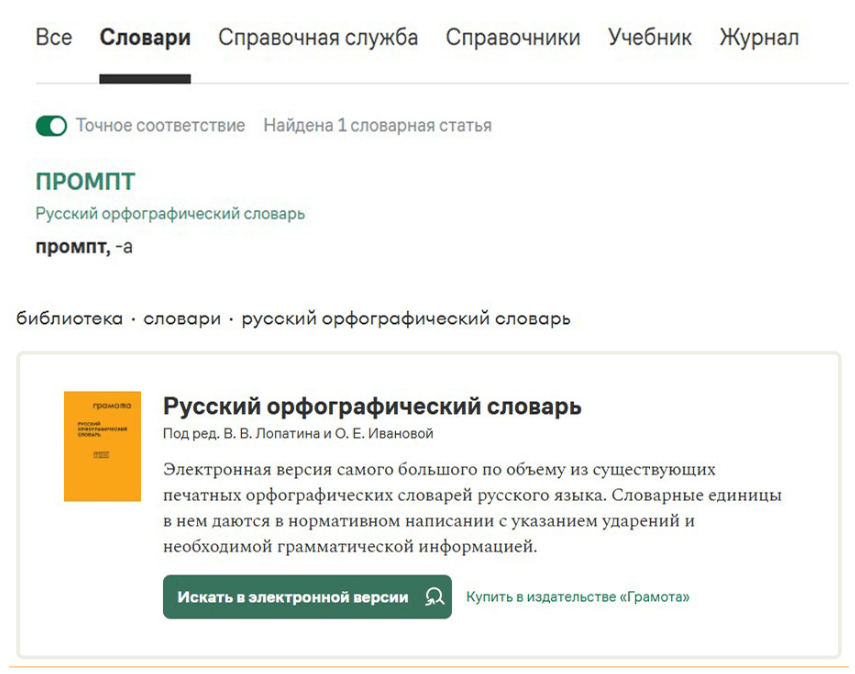Click the Искать в электронной версии button
The height and width of the screenshot is (674, 855).
click(307, 597)
